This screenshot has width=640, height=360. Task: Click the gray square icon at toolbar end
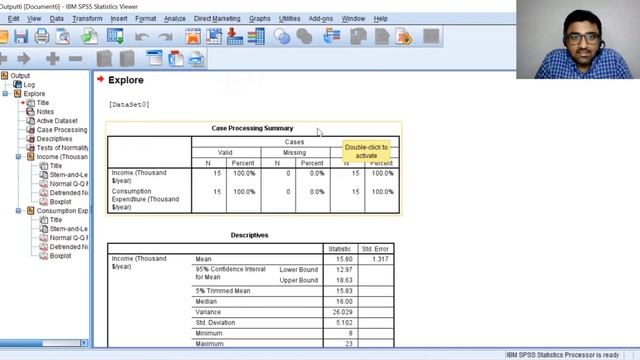(431, 36)
